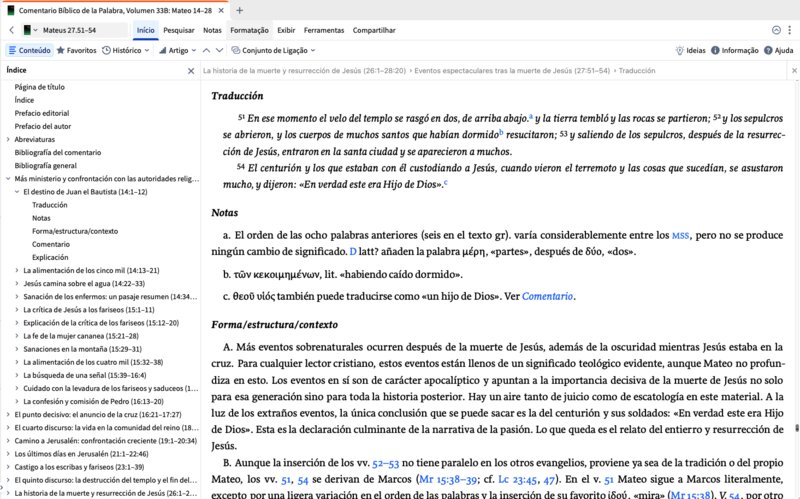Click the Favoritos star button

pos(77,50)
